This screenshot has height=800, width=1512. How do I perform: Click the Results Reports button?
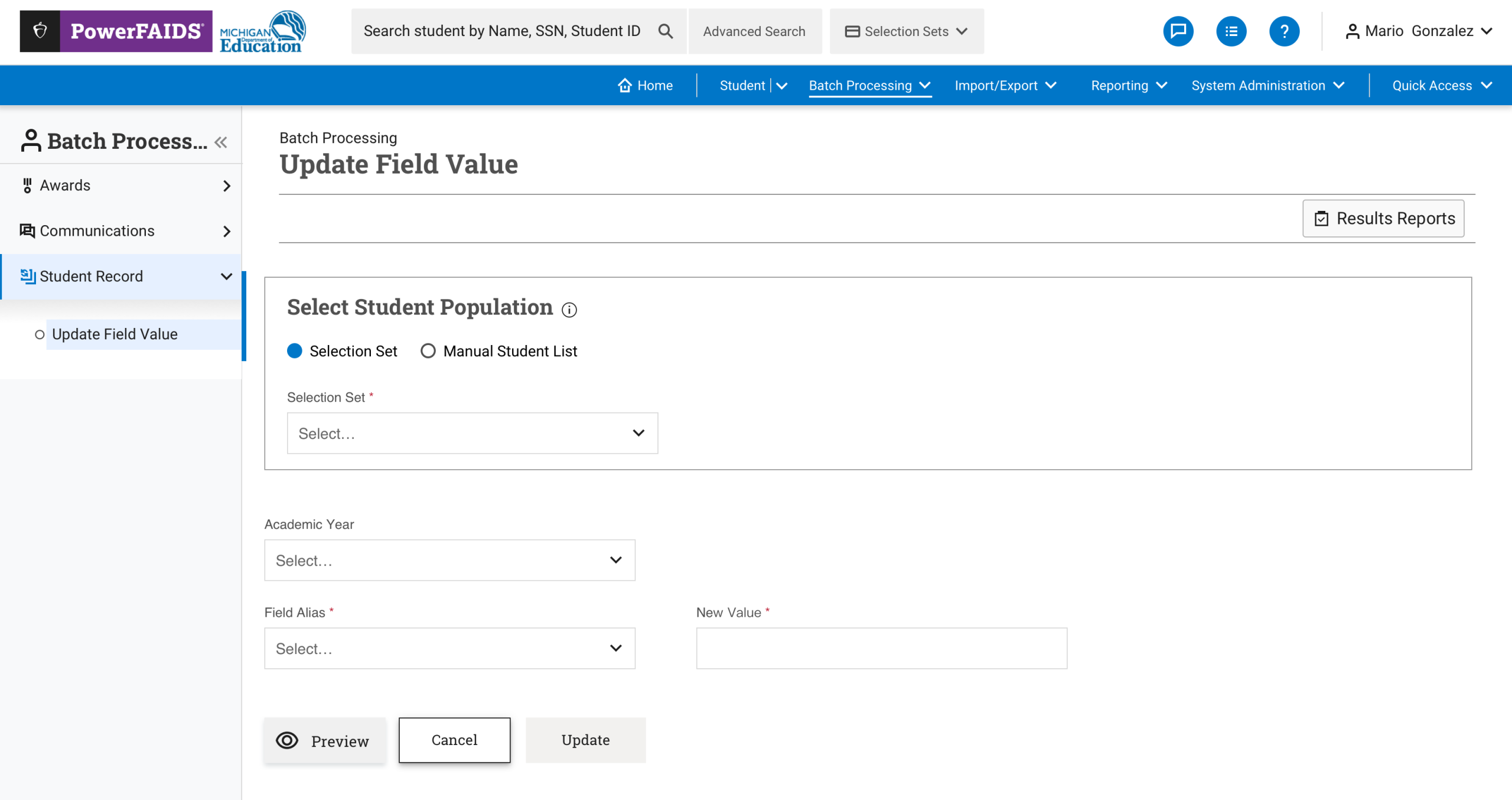1383,219
